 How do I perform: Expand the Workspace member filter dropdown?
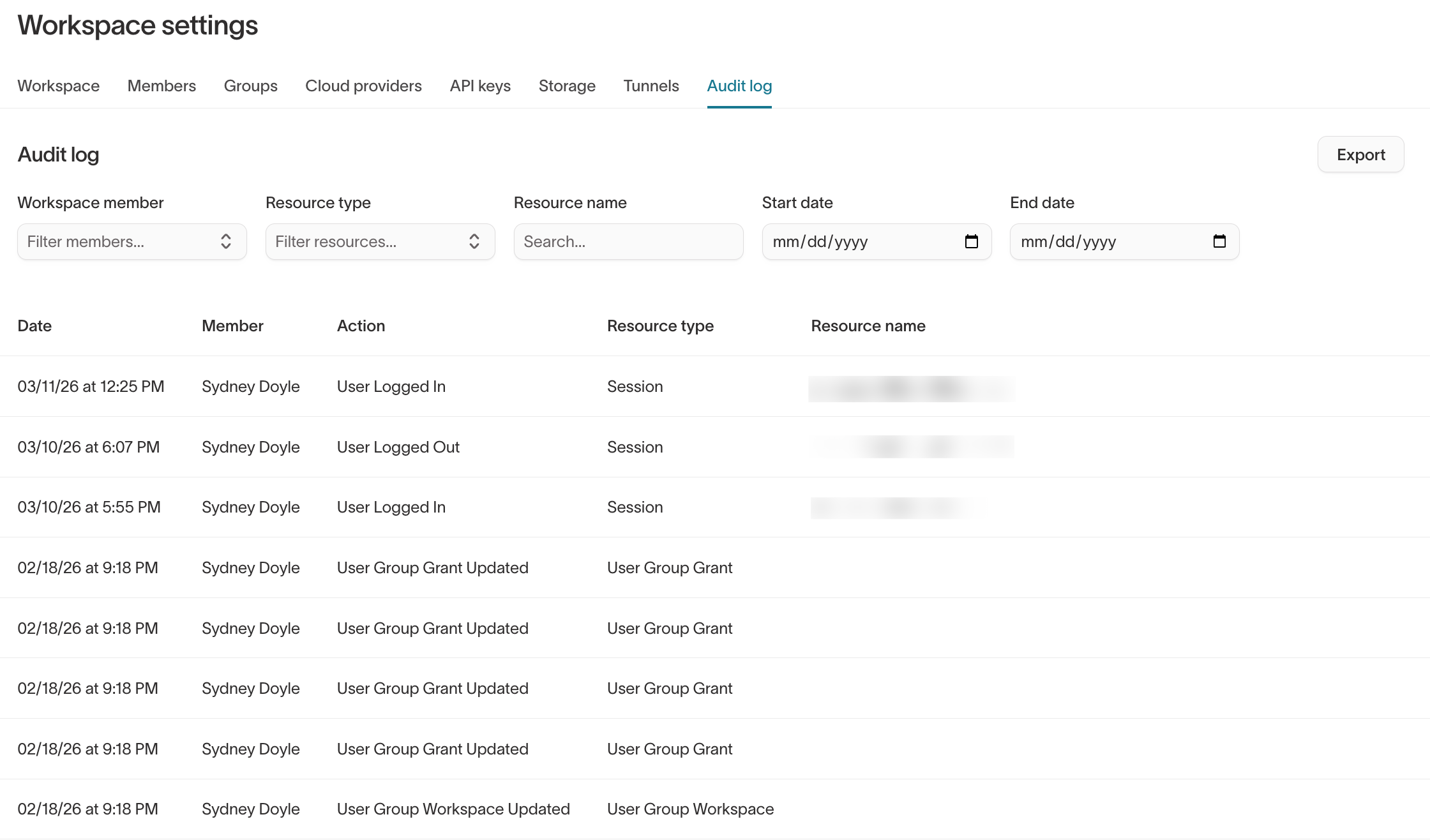point(132,241)
